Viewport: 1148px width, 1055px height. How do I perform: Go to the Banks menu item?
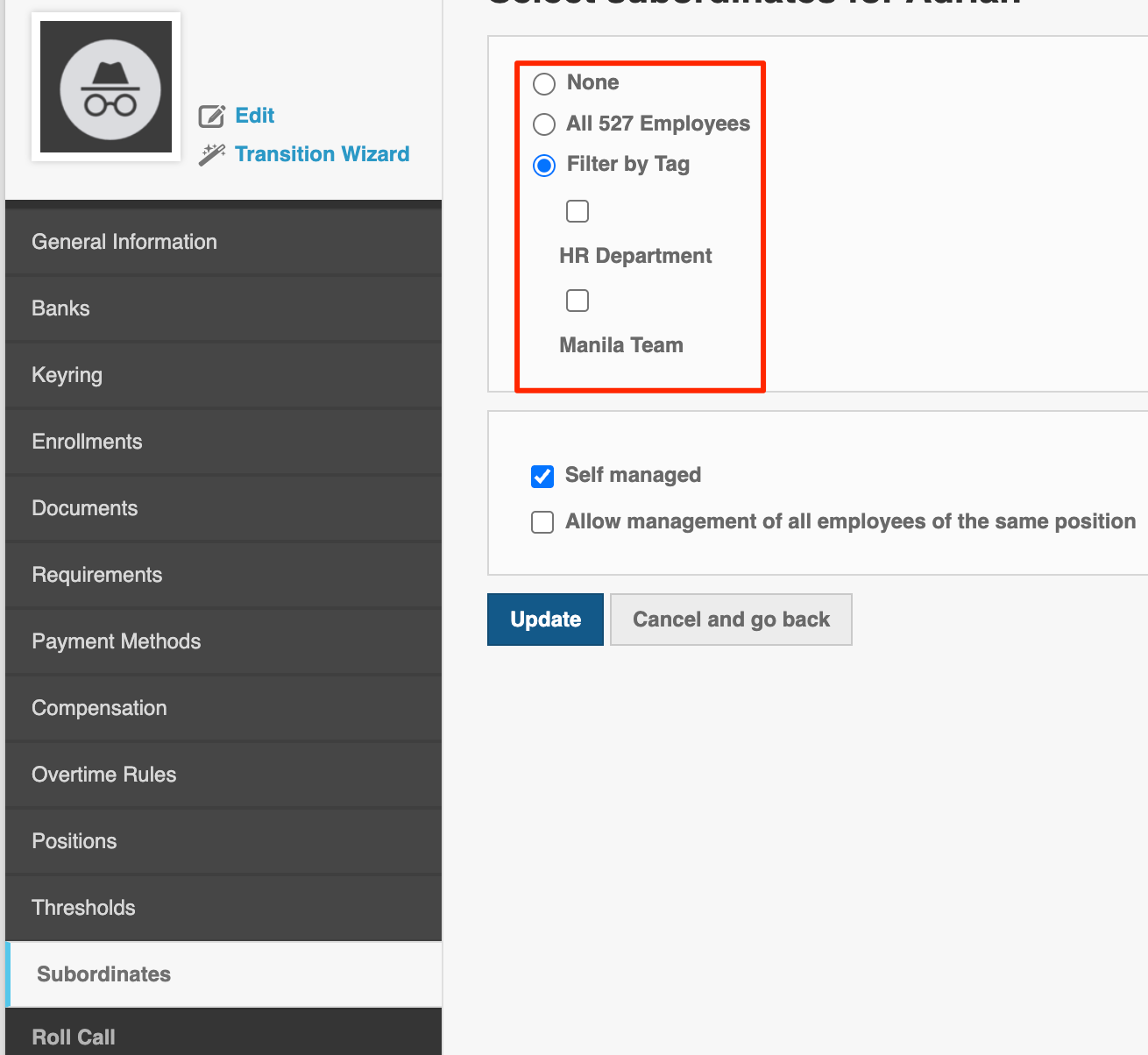[x=60, y=308]
